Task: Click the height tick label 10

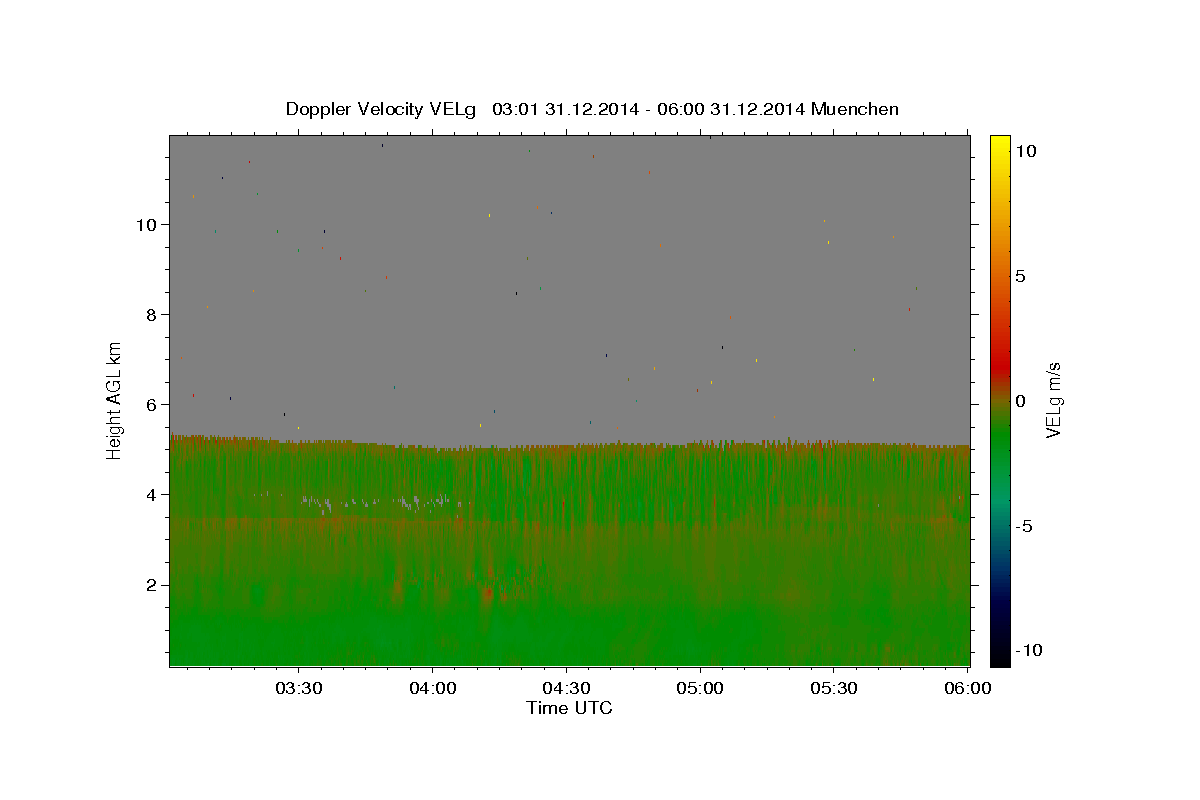Action: pos(148,224)
